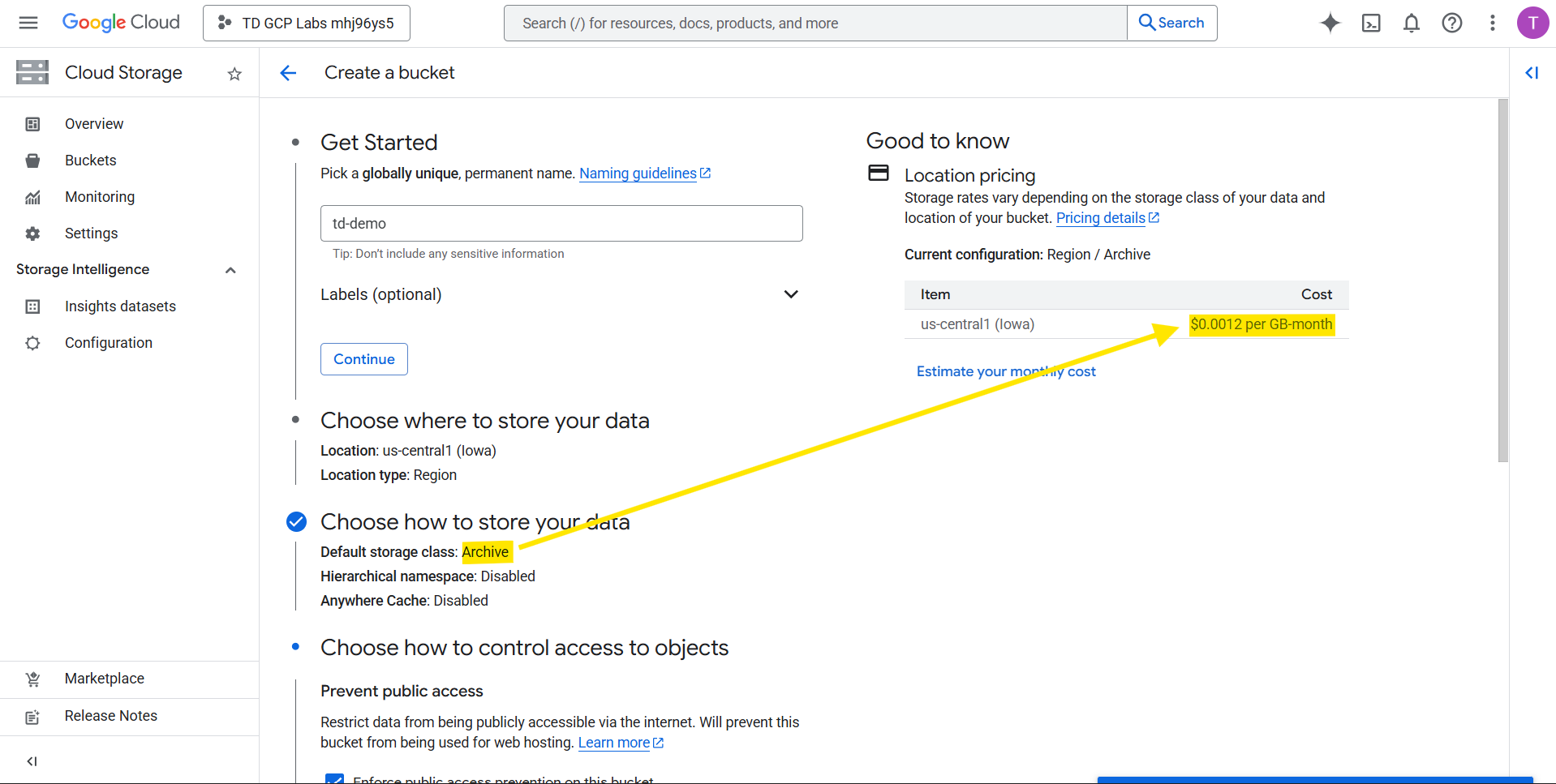Open the notifications bell
The height and width of the screenshot is (784, 1556).
pos(1412,23)
